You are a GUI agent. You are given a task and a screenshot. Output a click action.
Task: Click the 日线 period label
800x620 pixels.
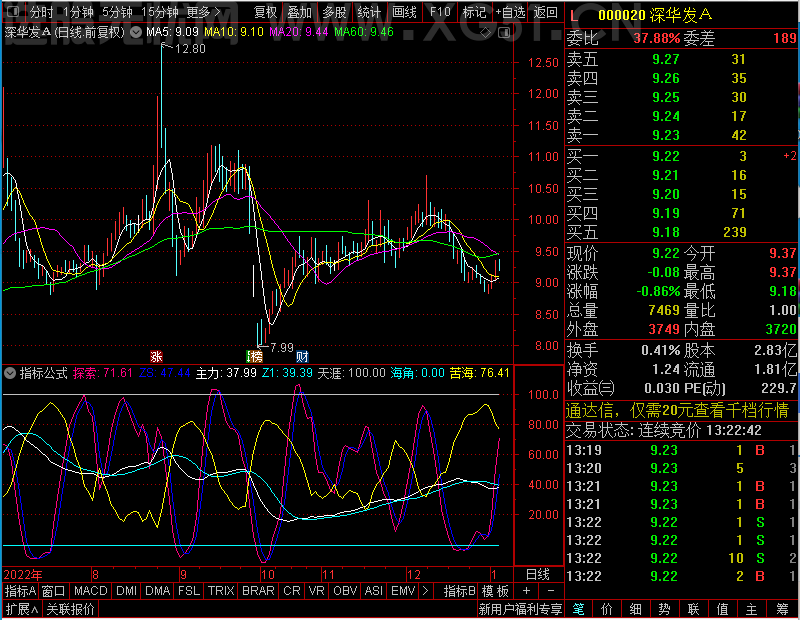click(x=538, y=575)
